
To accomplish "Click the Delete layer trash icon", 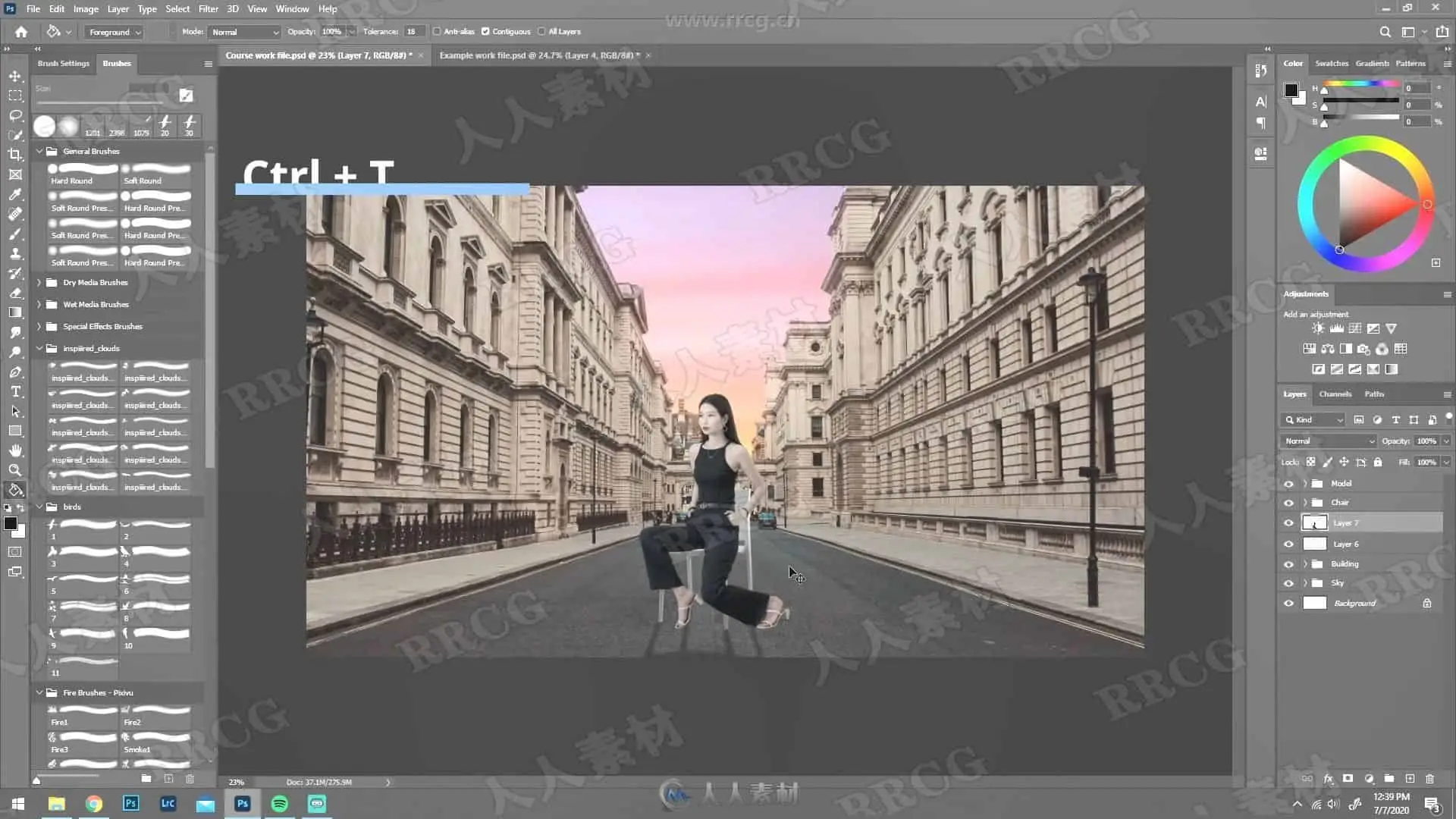I will click(x=1429, y=779).
